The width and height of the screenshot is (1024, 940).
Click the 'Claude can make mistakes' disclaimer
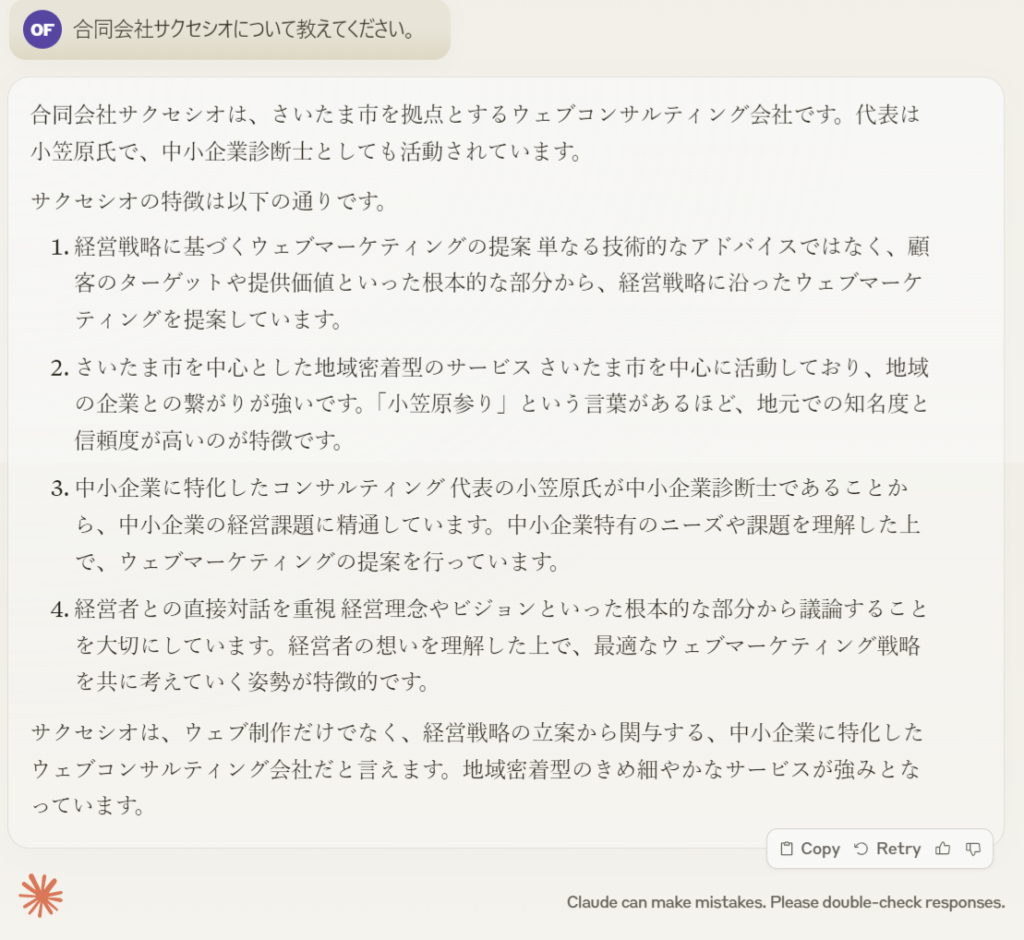785,902
